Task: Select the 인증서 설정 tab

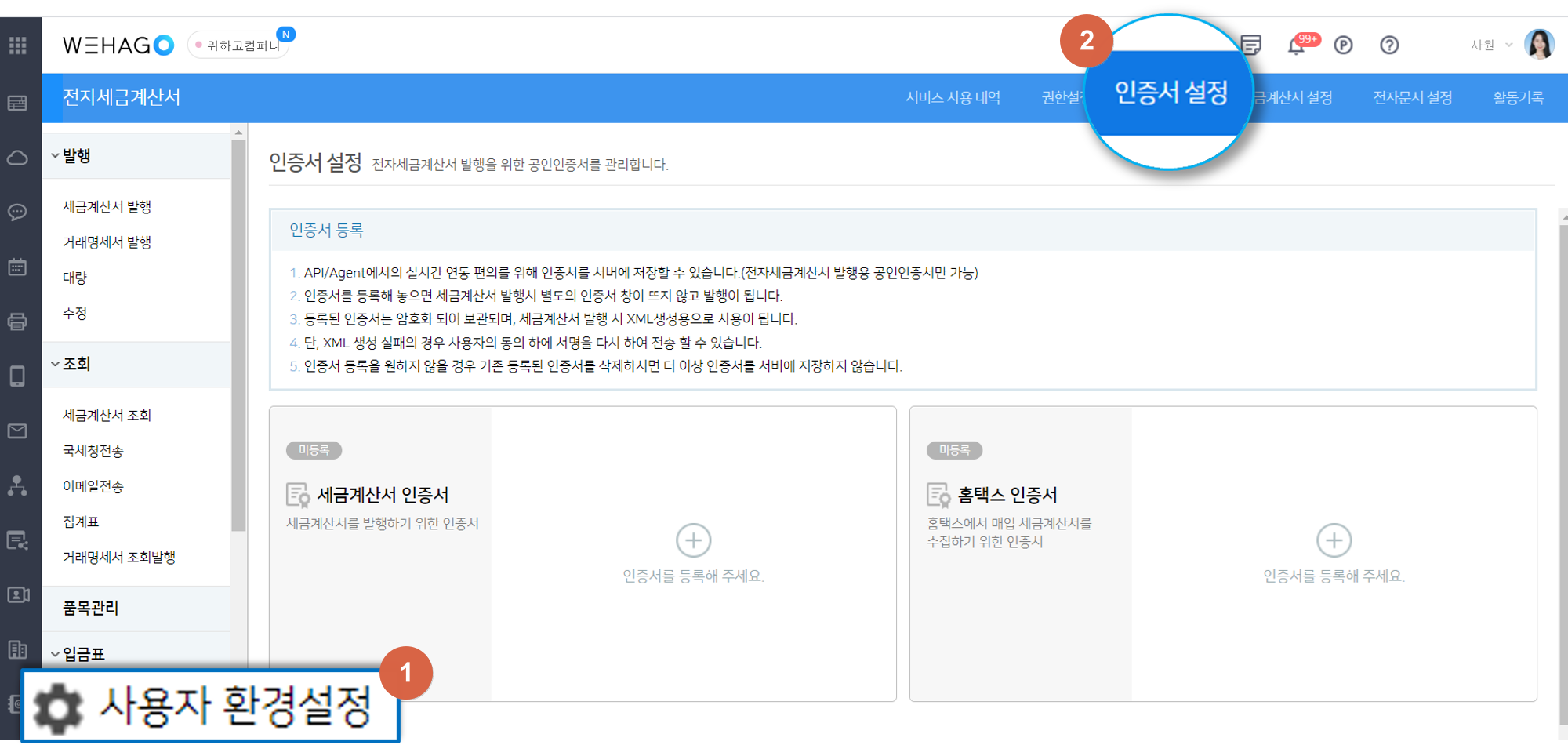Action: tap(1171, 93)
